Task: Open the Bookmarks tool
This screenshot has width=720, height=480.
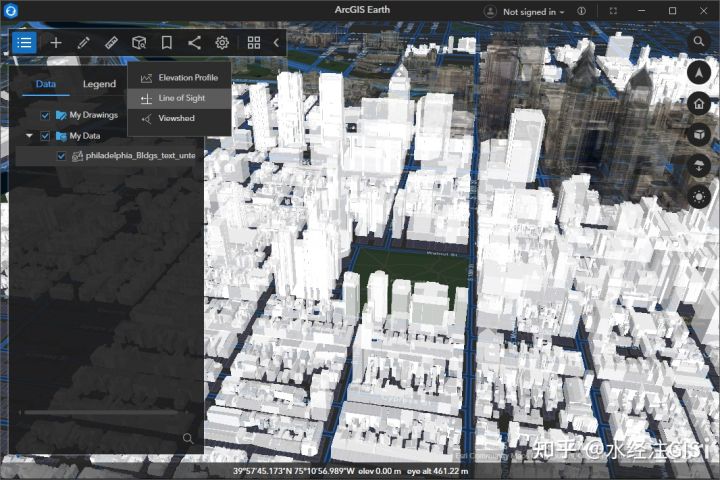Action: click(x=167, y=43)
